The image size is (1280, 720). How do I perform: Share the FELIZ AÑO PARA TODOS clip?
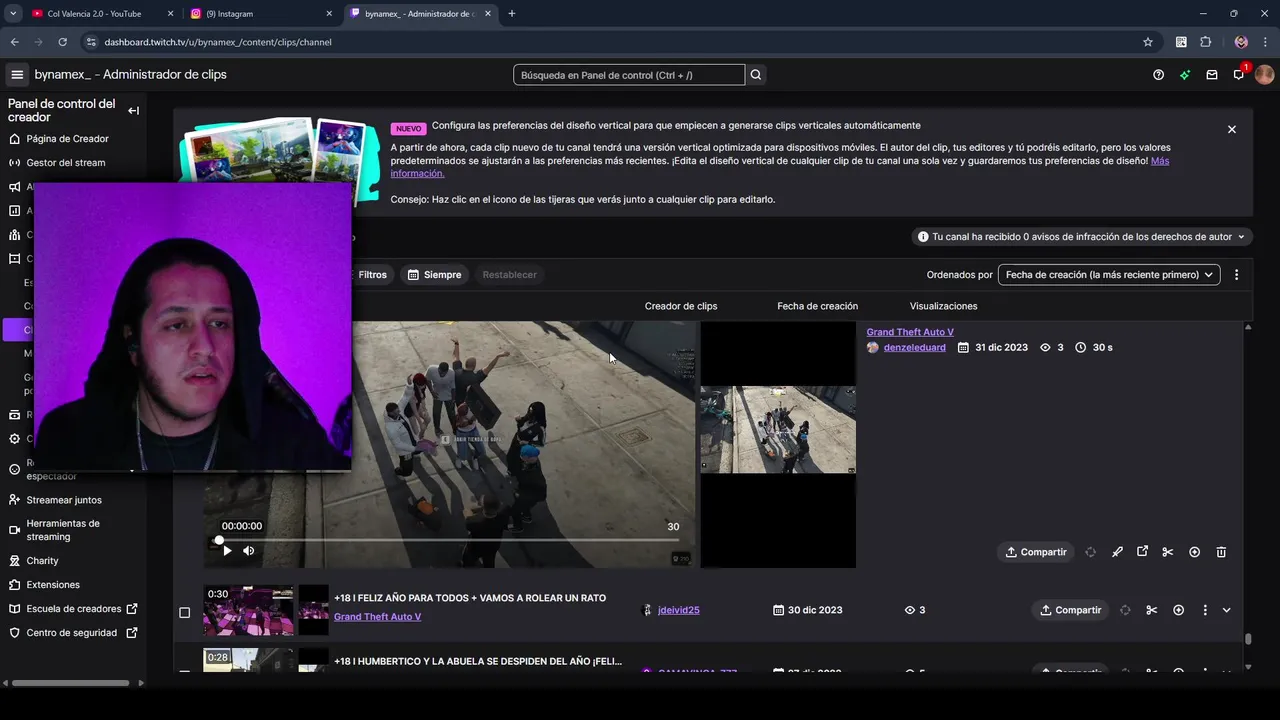tap(1070, 610)
